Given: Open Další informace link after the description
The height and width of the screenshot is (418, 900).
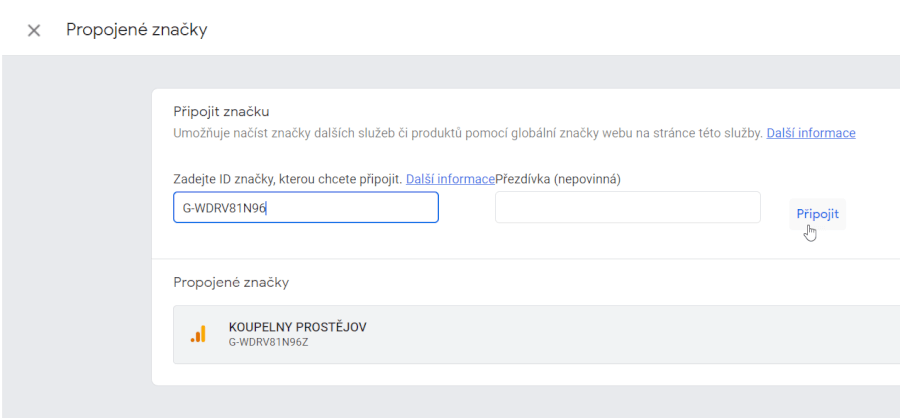Looking at the screenshot, I should pyautogui.click(x=810, y=133).
